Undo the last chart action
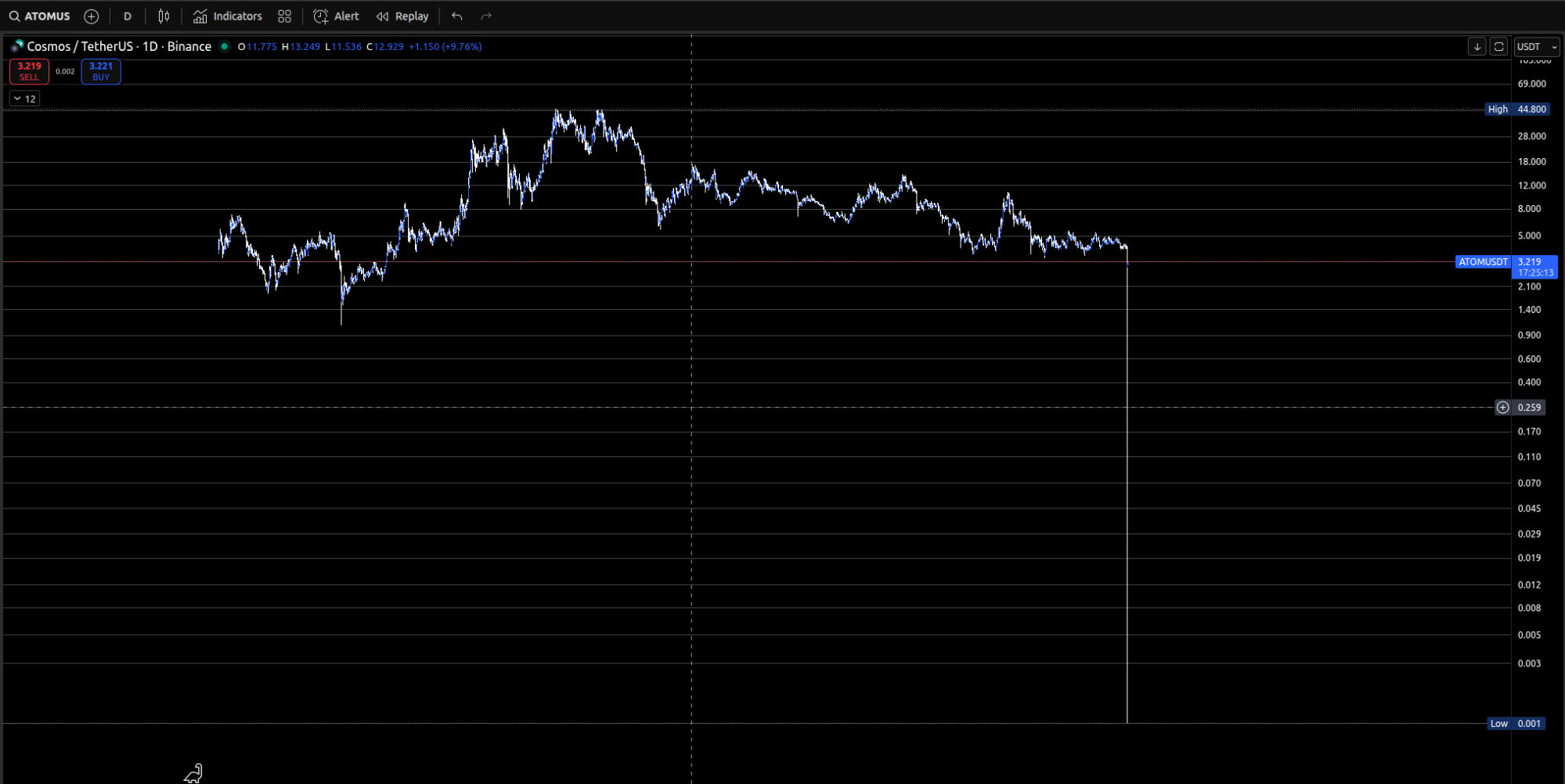Viewport: 1565px width, 784px height. point(456,16)
